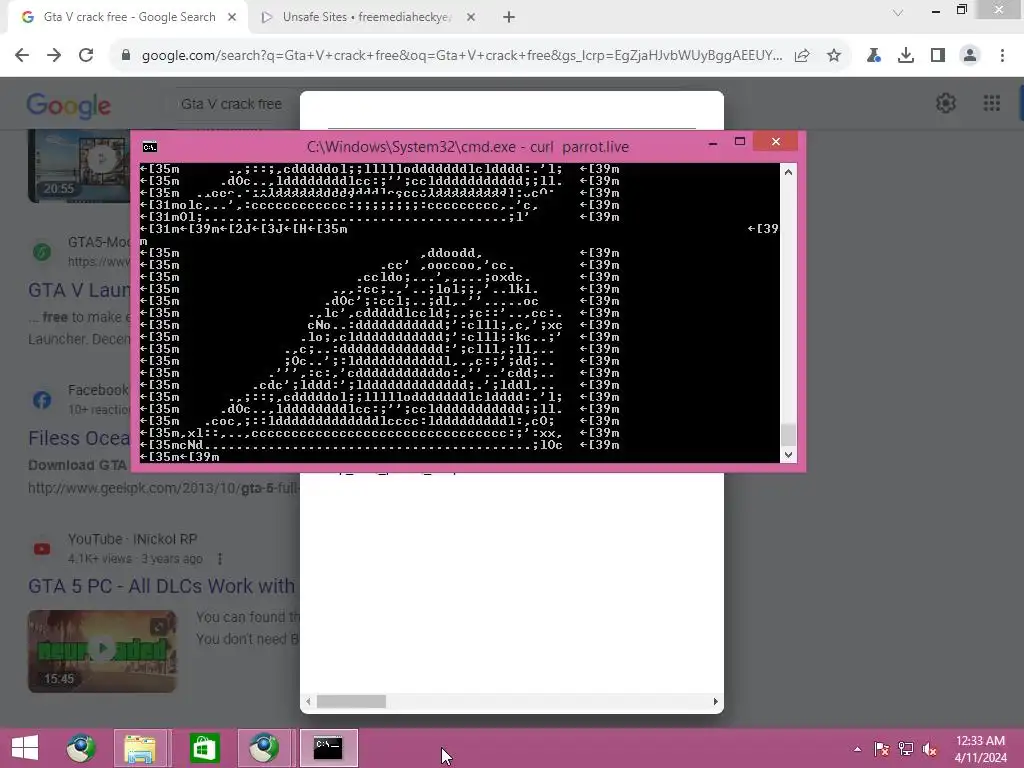The image size is (1024, 768).
Task: Open Chrome downloads icon
Action: [x=906, y=56]
